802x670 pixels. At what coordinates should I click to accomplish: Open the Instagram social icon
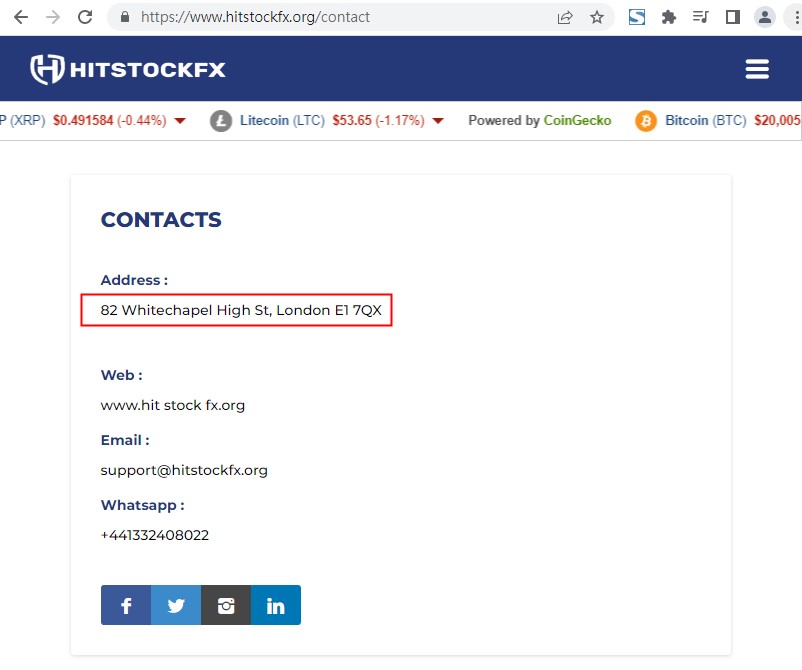pos(226,606)
